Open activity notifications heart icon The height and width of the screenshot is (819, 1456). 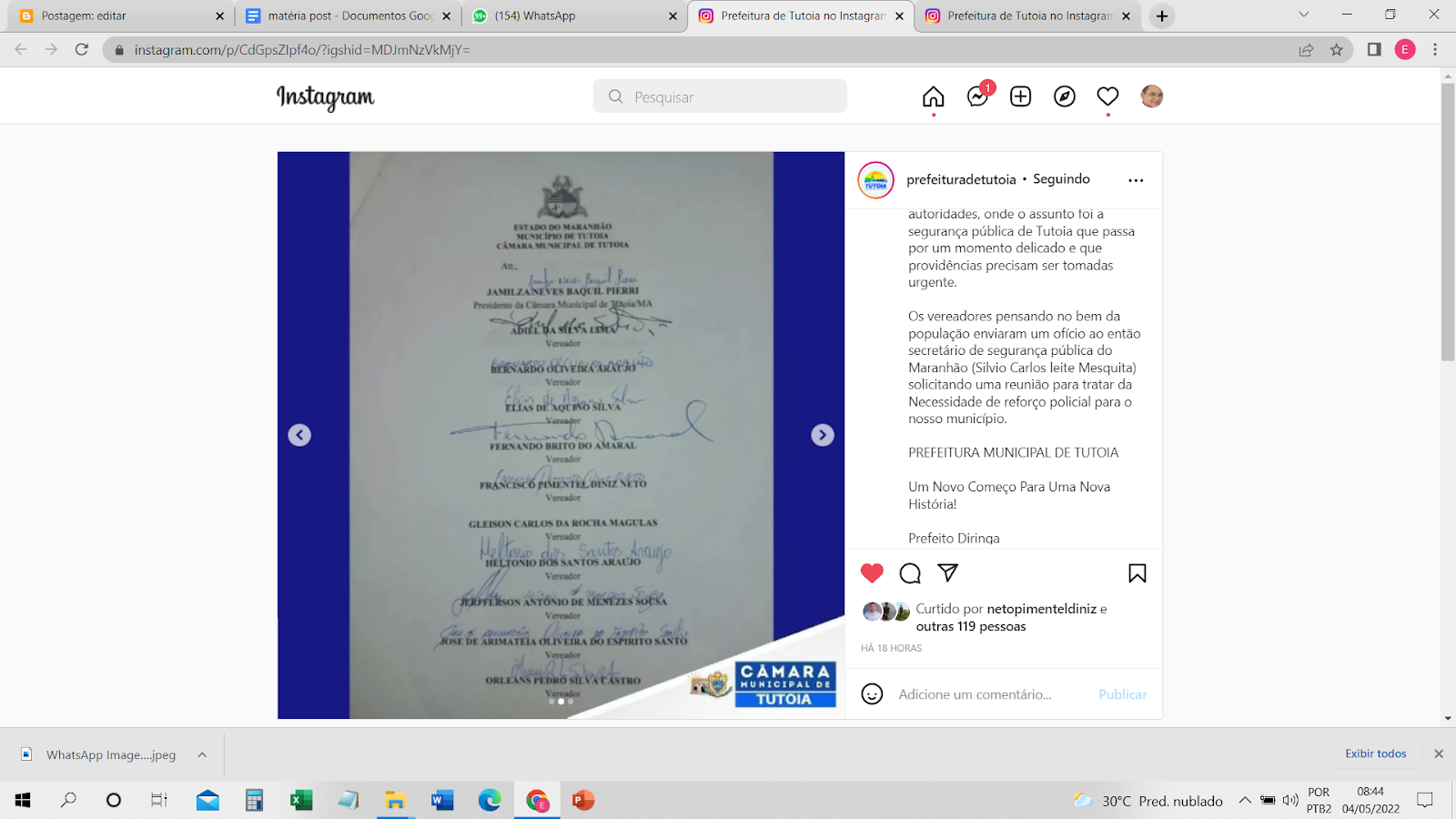pos(1107,96)
